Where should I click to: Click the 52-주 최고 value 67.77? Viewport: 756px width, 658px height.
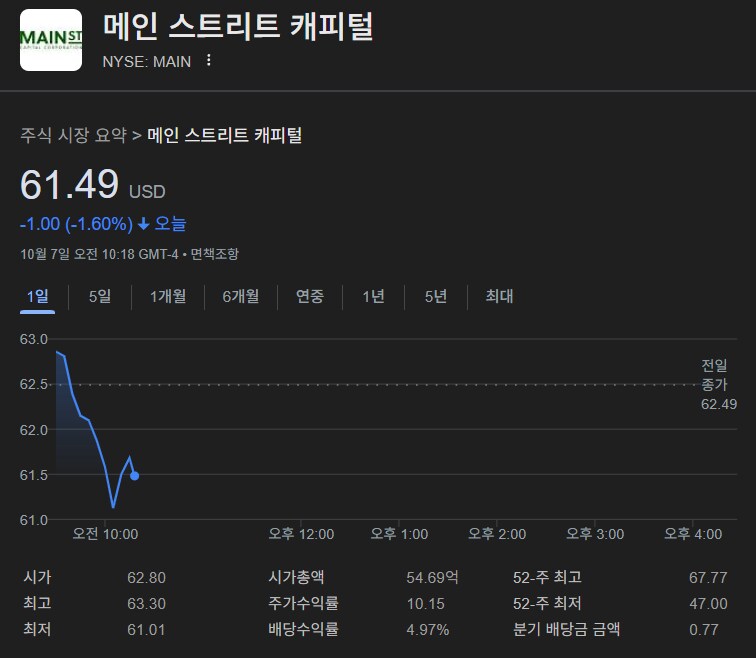(x=708, y=577)
